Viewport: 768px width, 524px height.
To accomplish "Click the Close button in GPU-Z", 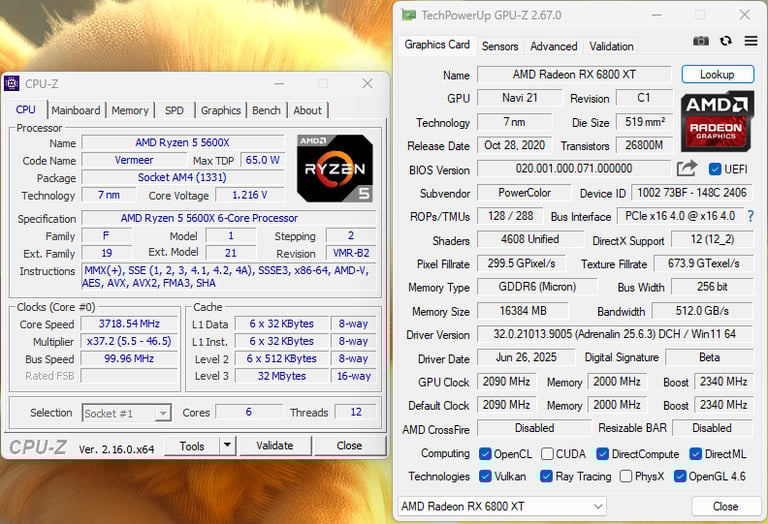I will pos(726,506).
